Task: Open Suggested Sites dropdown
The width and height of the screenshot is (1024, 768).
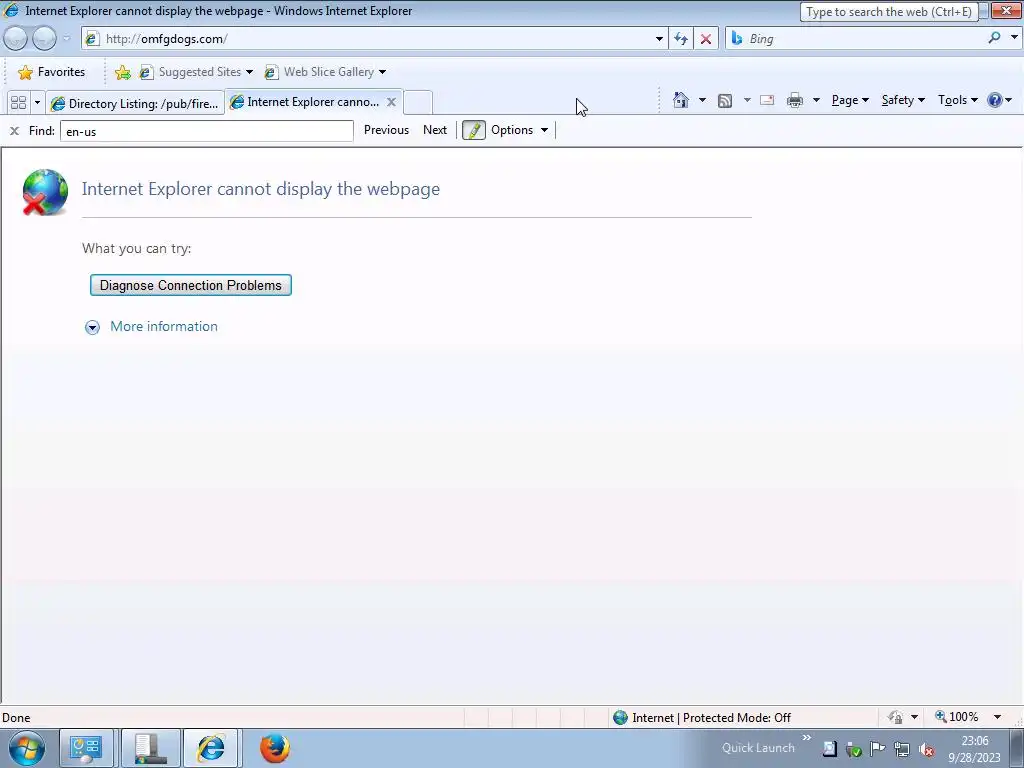Action: (x=196, y=72)
